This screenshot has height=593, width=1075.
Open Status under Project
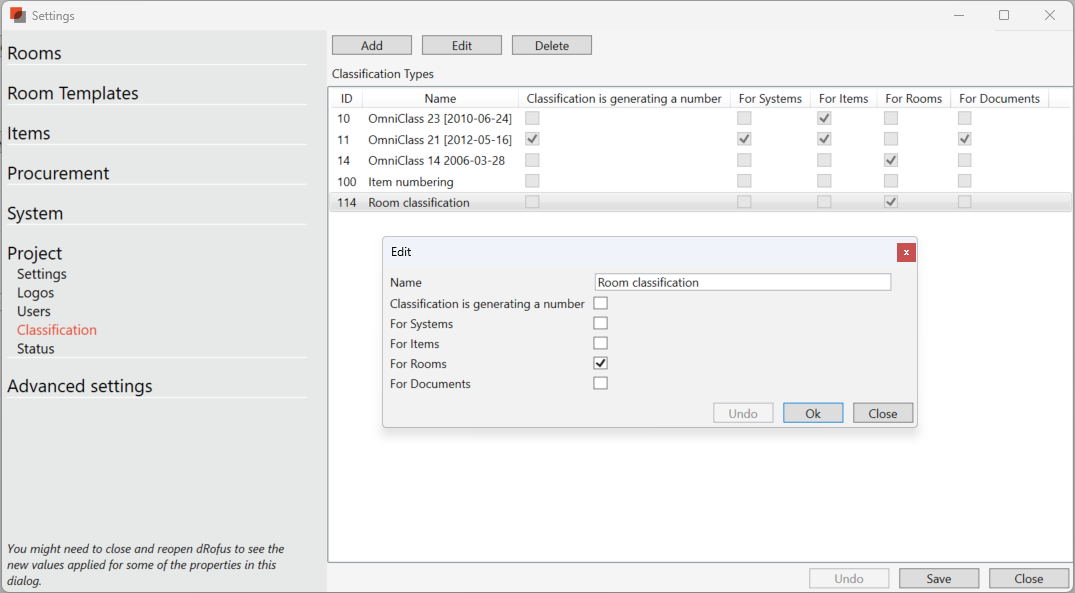pyautogui.click(x=35, y=349)
